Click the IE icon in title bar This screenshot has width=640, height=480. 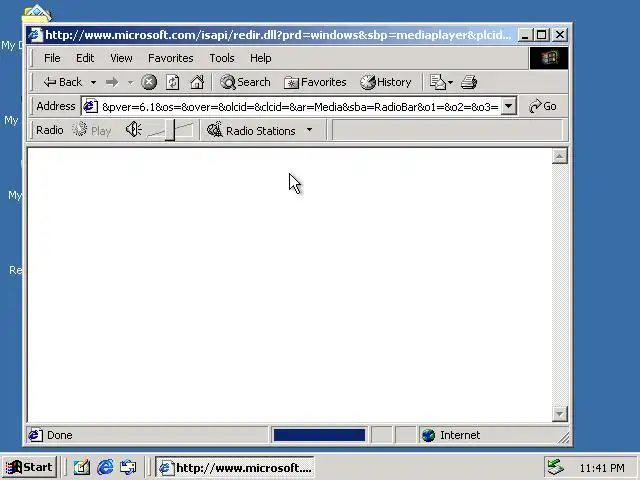pos(36,35)
